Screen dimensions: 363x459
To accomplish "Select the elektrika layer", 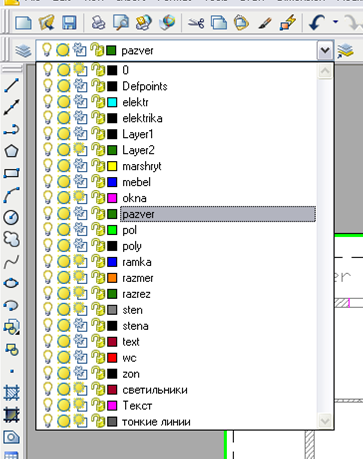I will coord(142,118).
